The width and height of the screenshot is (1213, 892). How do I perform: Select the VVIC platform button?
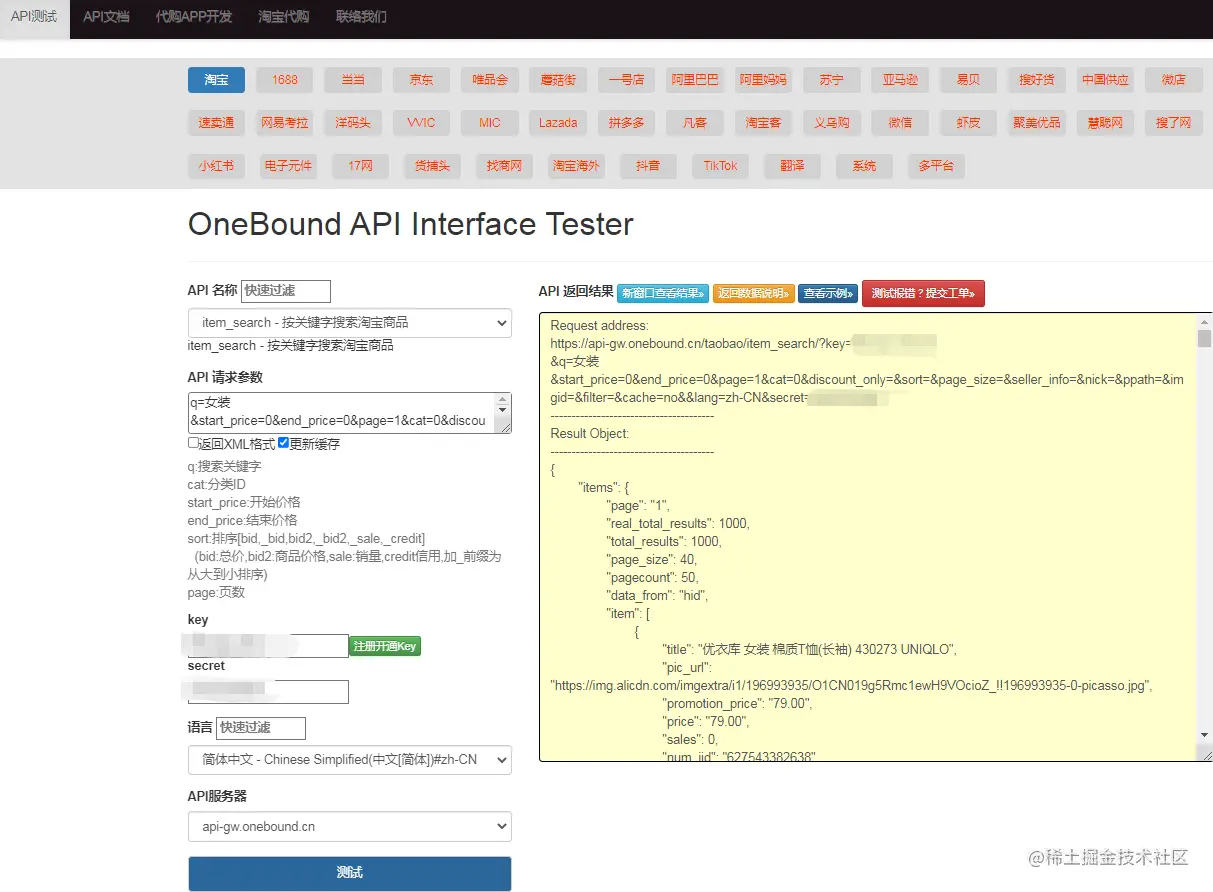click(x=421, y=123)
